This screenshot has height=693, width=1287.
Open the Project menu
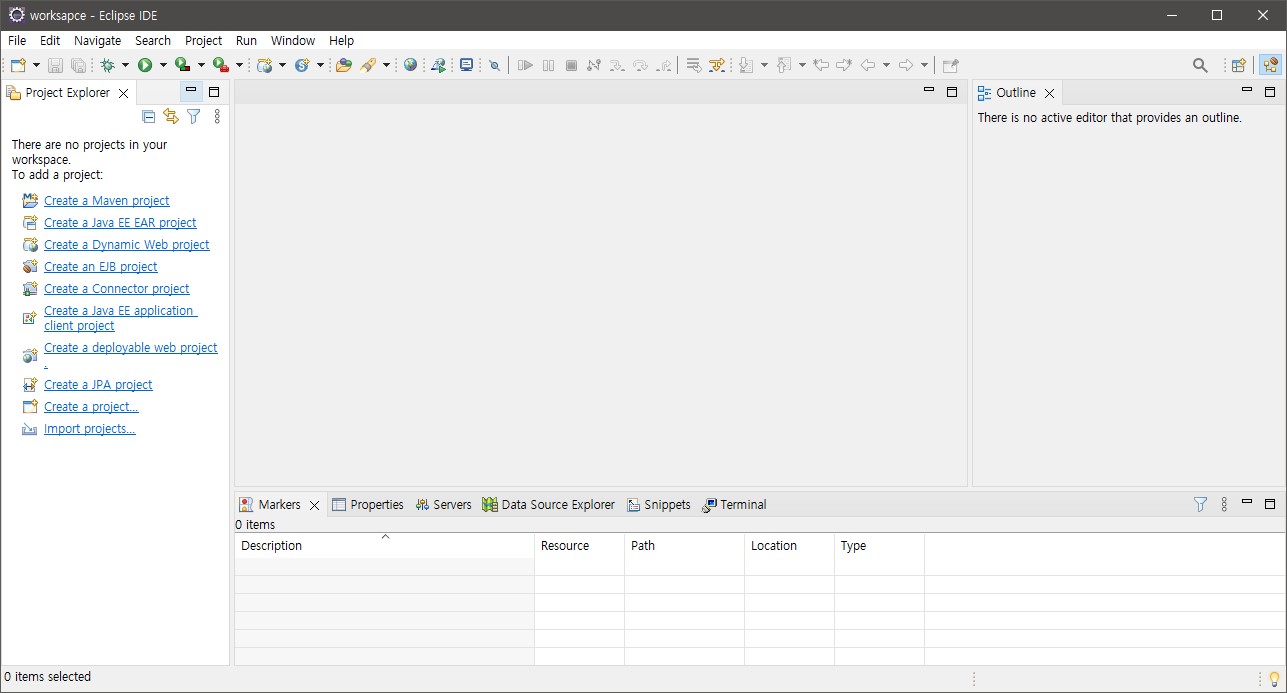[203, 41]
